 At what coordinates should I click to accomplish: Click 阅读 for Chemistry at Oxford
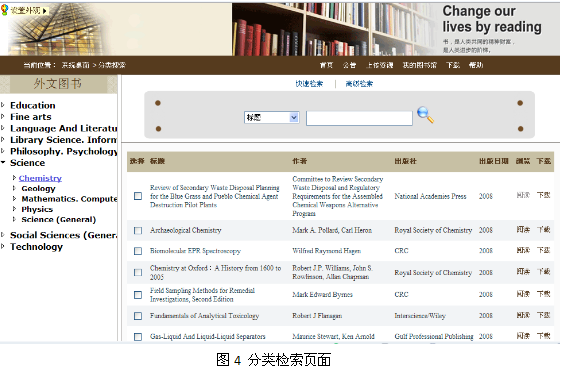tap(523, 272)
